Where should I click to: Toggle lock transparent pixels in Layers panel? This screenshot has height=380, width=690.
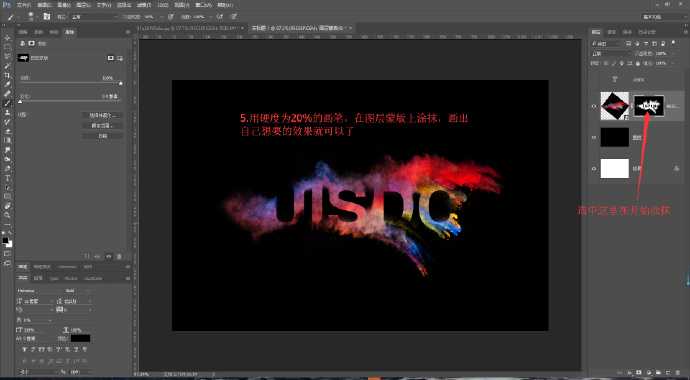click(x=607, y=63)
